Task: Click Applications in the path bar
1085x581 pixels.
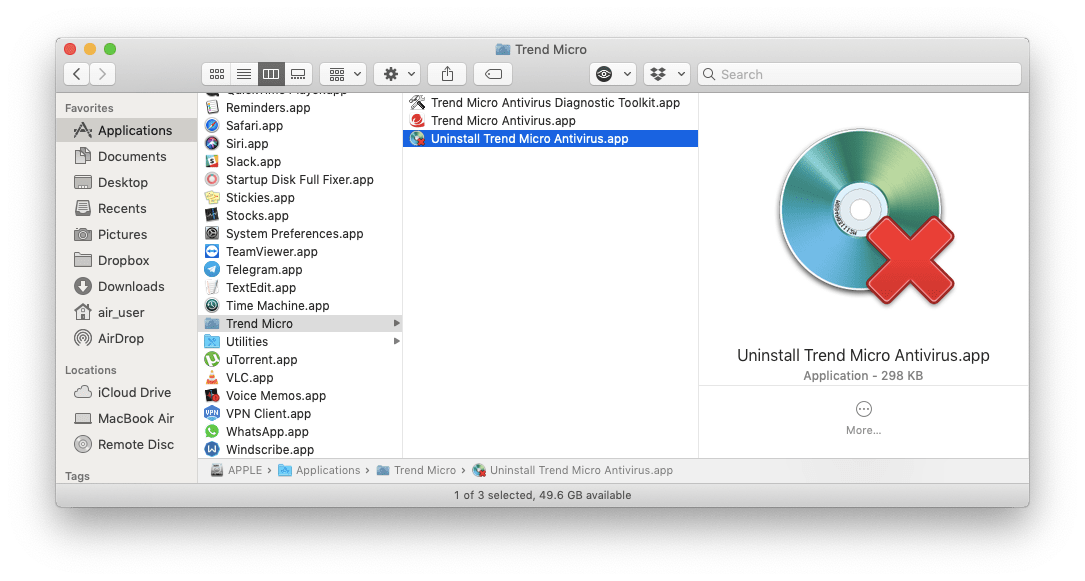Action: tap(329, 470)
